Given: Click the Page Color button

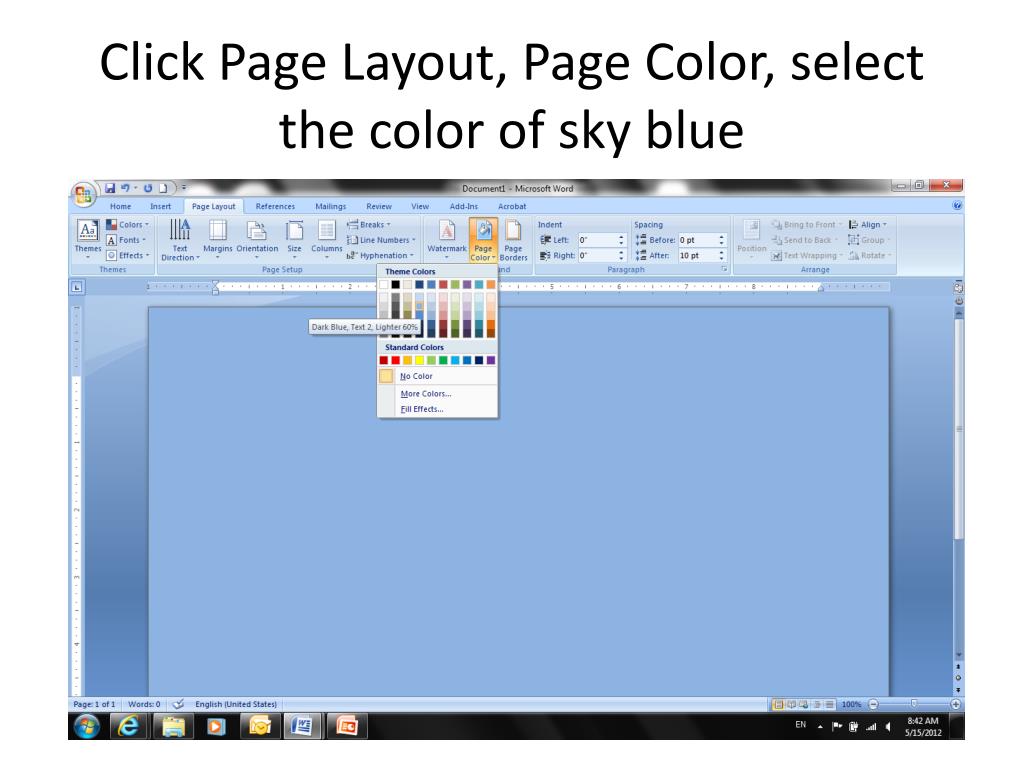Looking at the screenshot, I should pos(483,240).
